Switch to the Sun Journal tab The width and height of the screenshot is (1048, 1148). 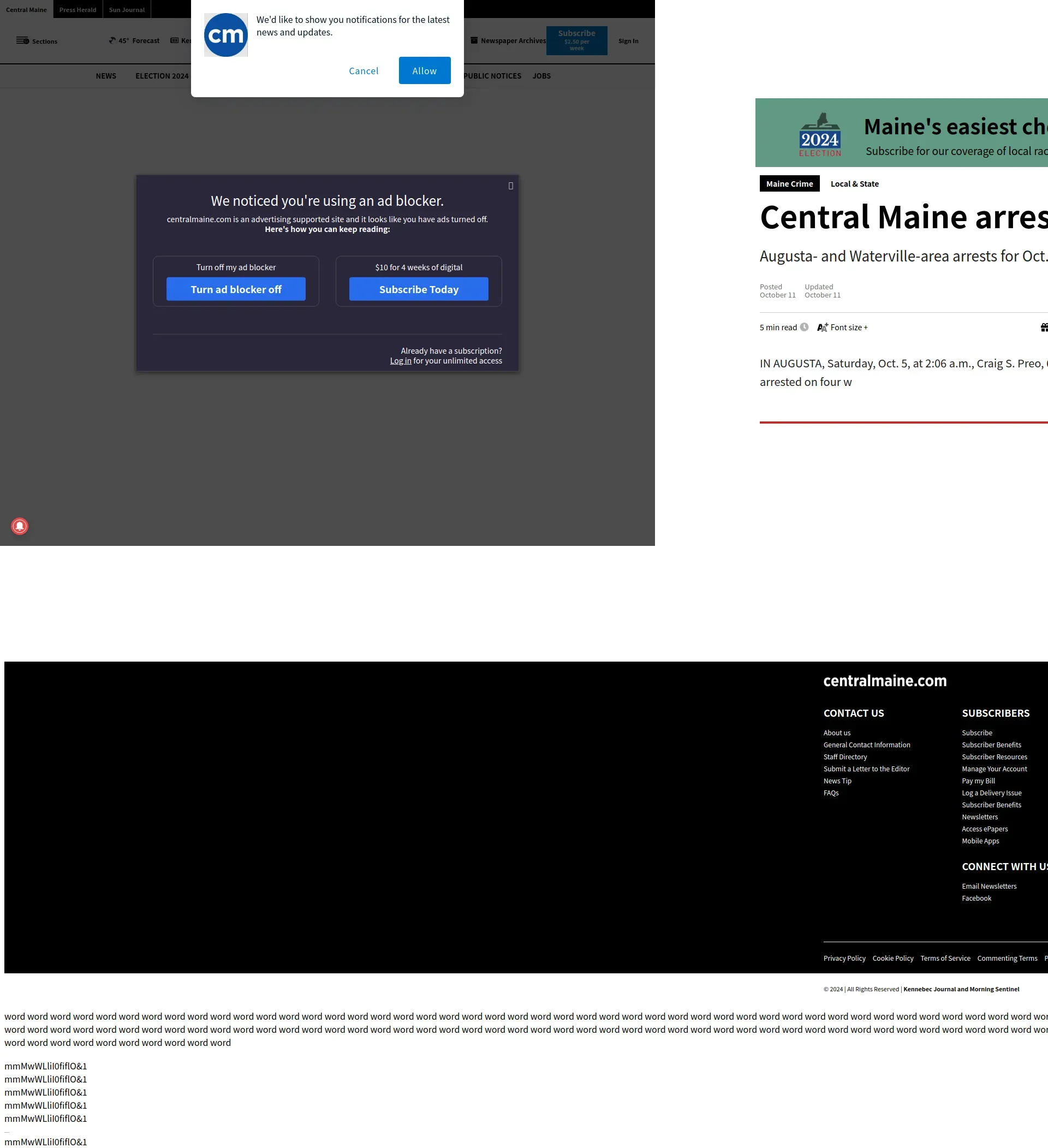(127, 10)
